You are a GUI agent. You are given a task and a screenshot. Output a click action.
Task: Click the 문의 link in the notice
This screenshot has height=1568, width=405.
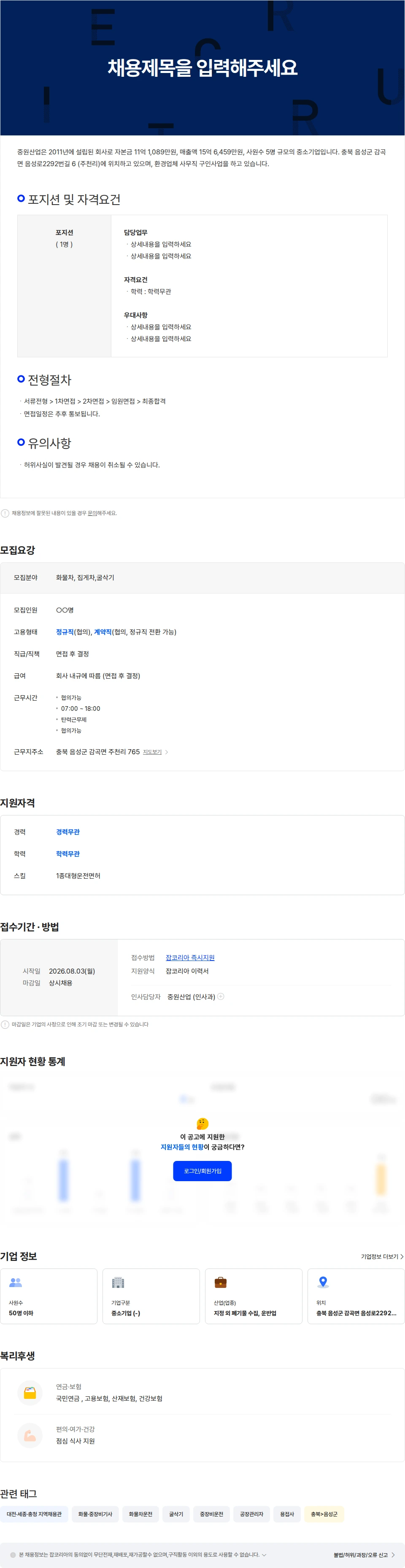point(92,513)
